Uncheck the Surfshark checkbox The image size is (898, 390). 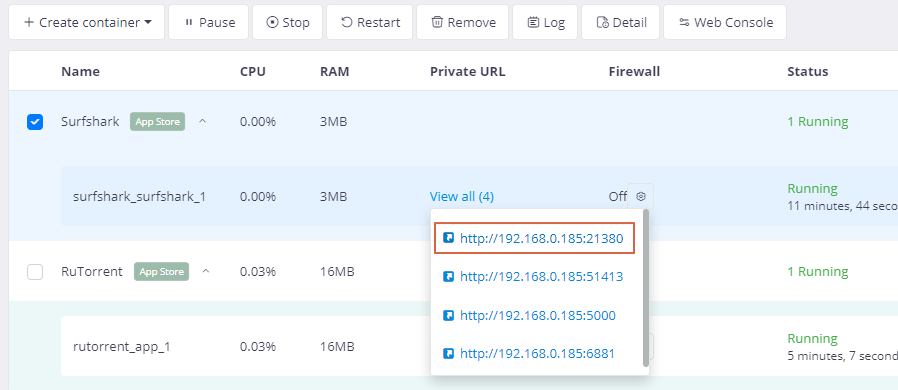tap(35, 122)
